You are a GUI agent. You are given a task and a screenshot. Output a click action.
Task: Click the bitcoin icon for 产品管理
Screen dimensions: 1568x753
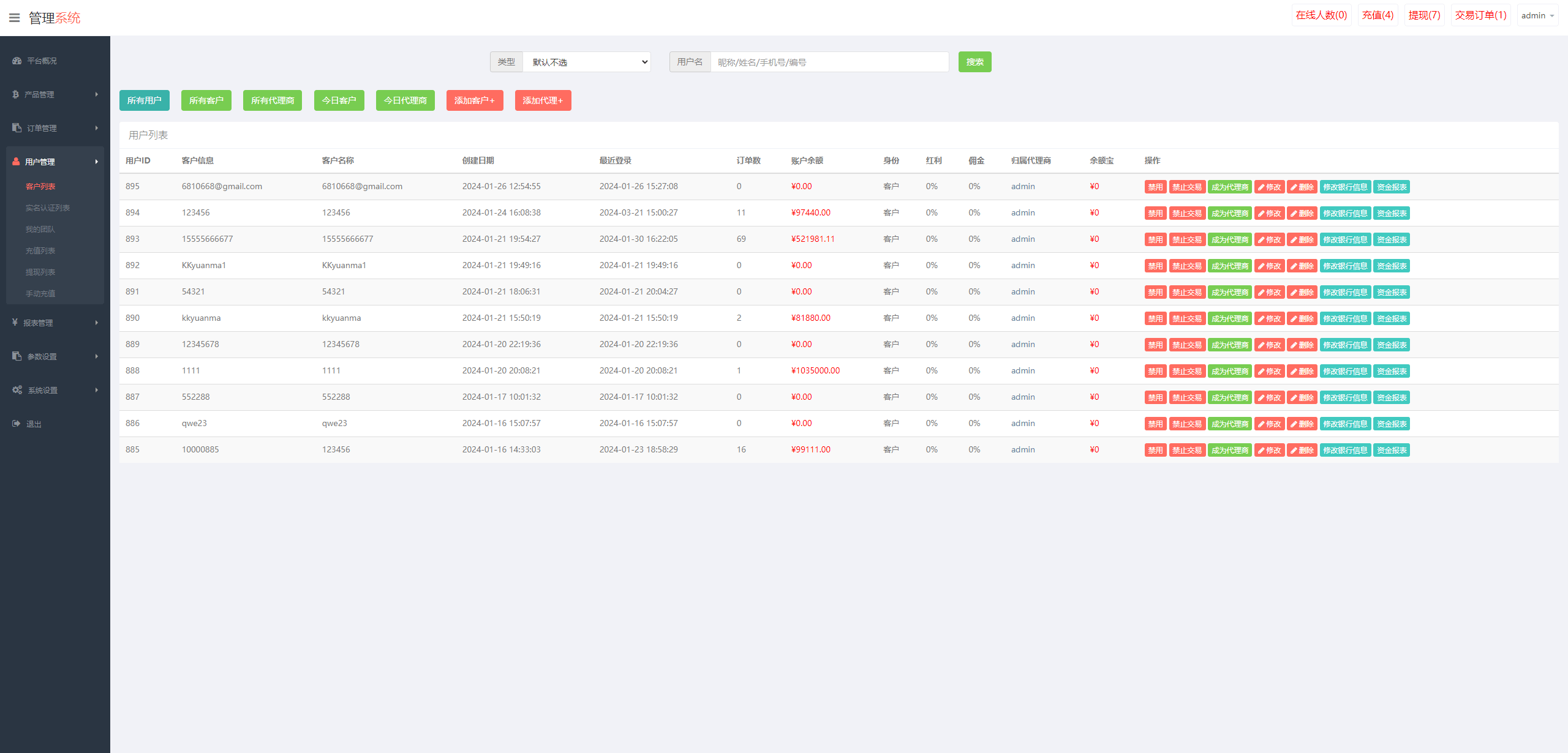[x=15, y=94]
